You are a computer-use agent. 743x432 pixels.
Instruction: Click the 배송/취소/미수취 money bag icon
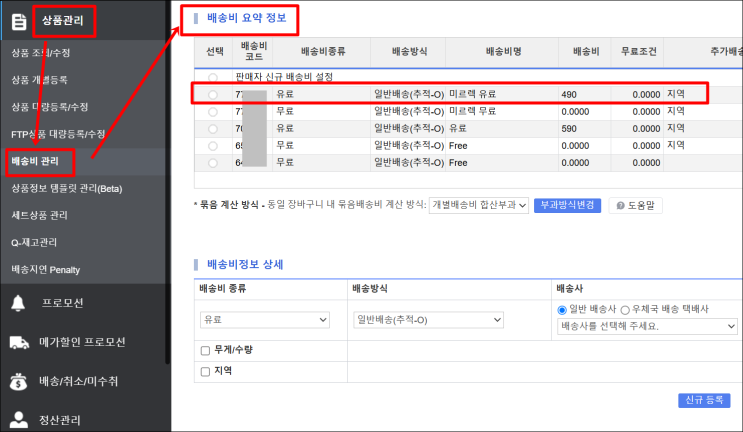pos(18,381)
